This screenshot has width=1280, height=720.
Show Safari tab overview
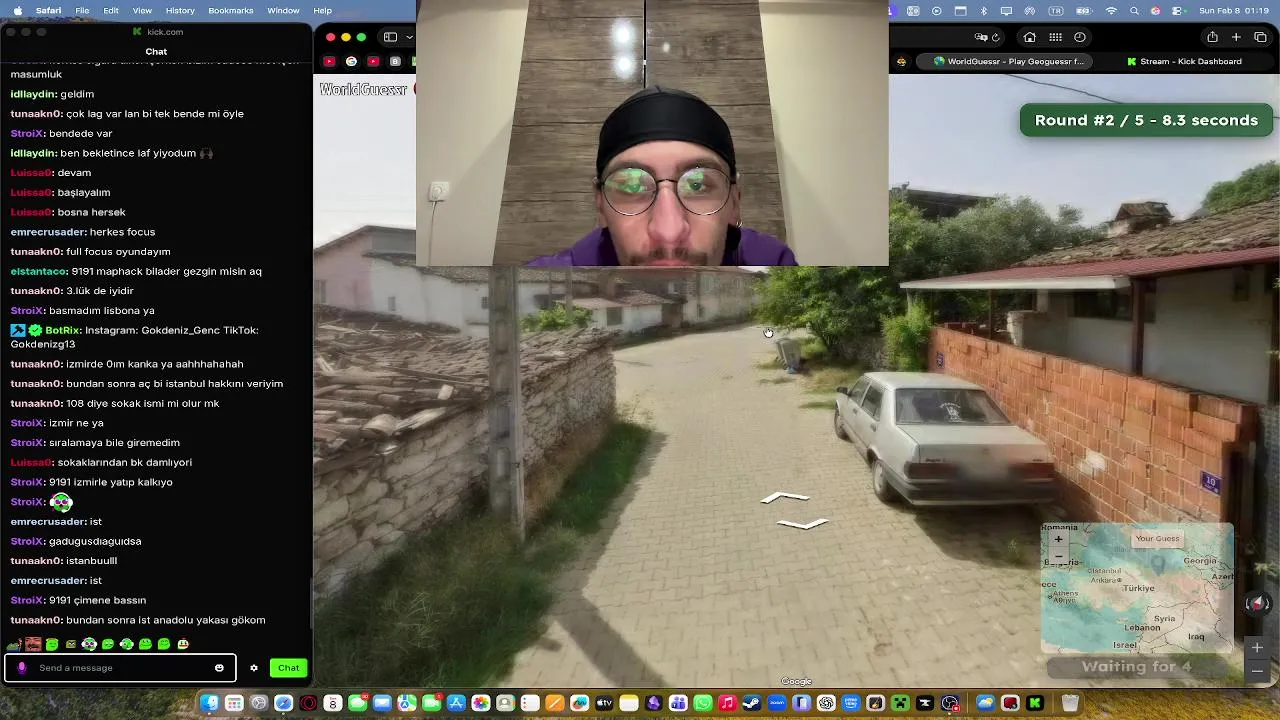[x=1260, y=37]
